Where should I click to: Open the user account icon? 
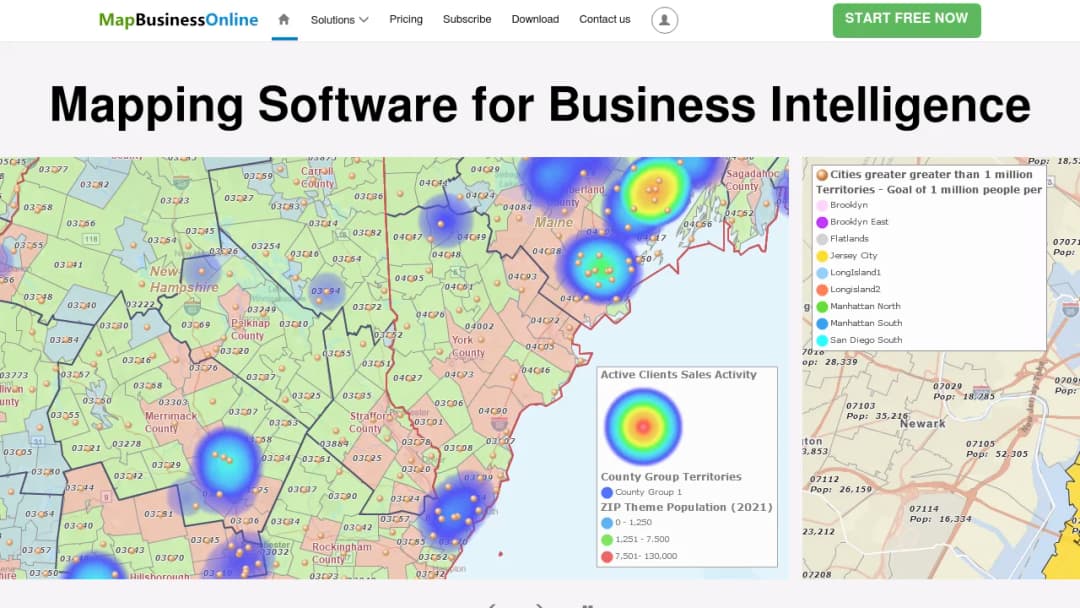pos(664,20)
